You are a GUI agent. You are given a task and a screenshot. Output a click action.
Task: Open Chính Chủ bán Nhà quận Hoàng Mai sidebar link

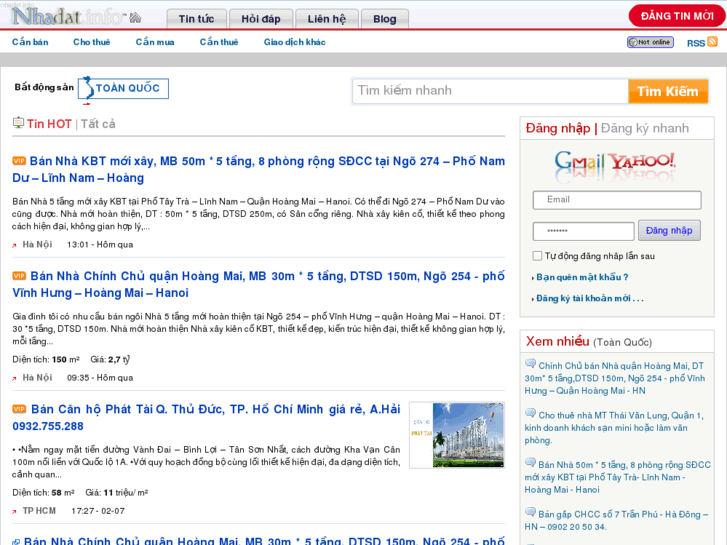click(x=615, y=378)
